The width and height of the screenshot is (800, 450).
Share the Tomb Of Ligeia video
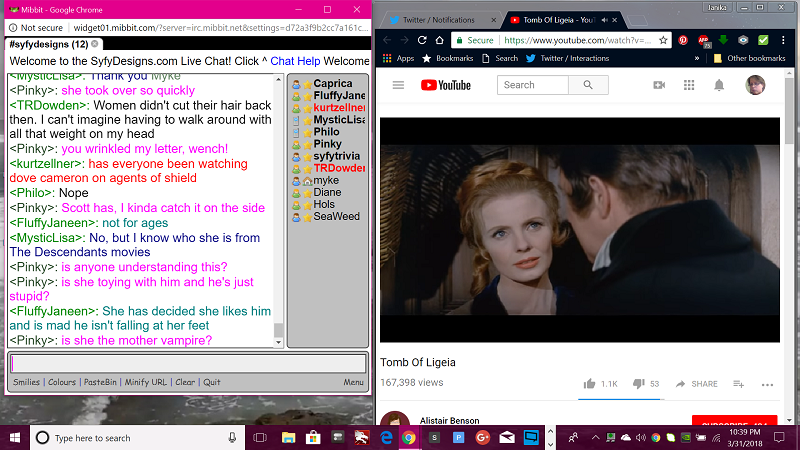(x=696, y=384)
